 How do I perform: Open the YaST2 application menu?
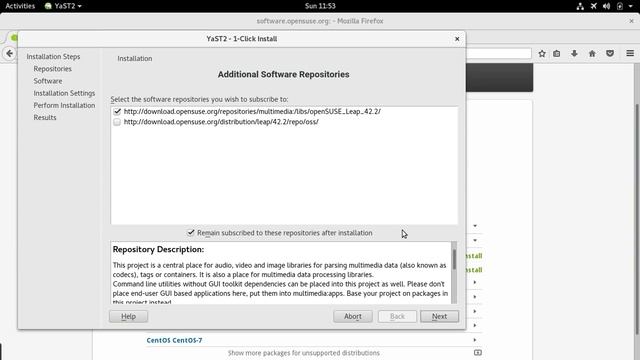pyautogui.click(x=63, y=6)
